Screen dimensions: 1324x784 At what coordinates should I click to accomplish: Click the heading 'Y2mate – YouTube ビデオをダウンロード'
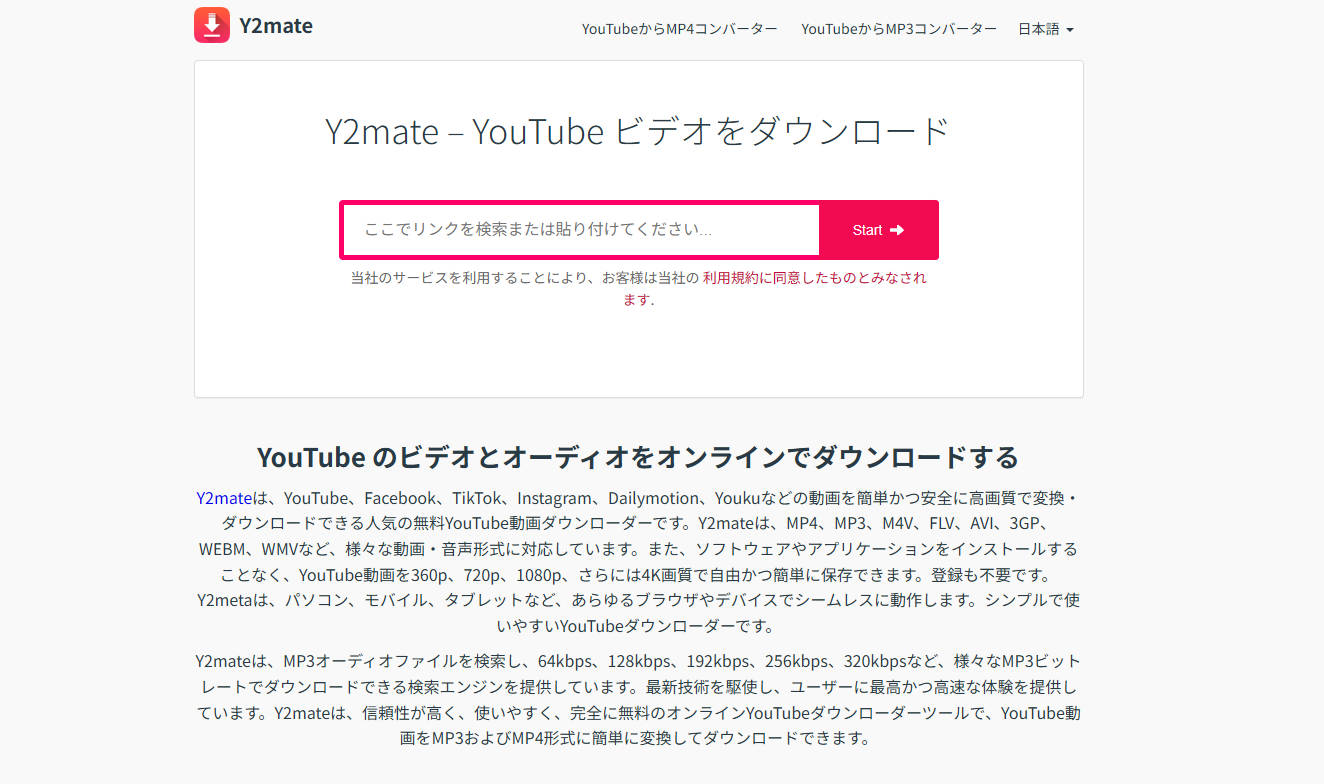tap(638, 131)
